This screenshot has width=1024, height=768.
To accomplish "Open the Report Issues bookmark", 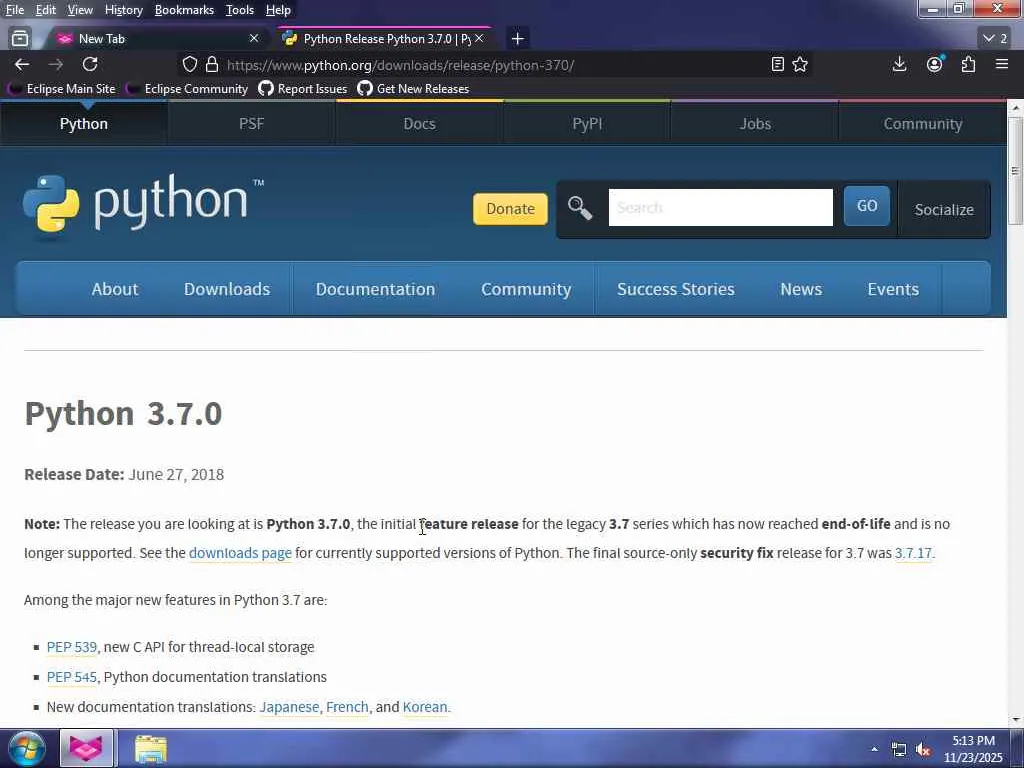I will coord(303,89).
